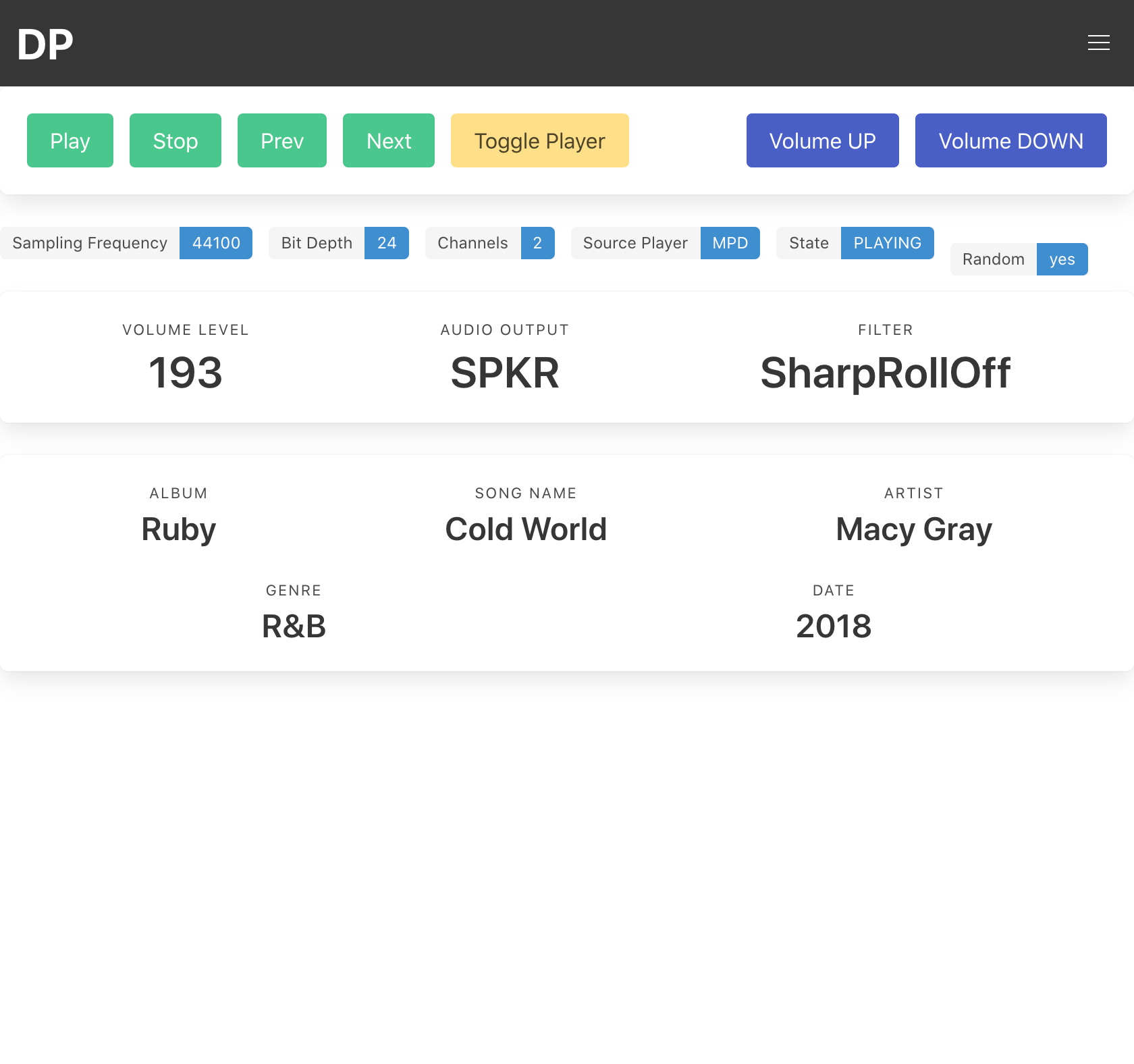The width and height of the screenshot is (1134, 1064).
Task: Click the Stop button
Action: [x=175, y=140]
